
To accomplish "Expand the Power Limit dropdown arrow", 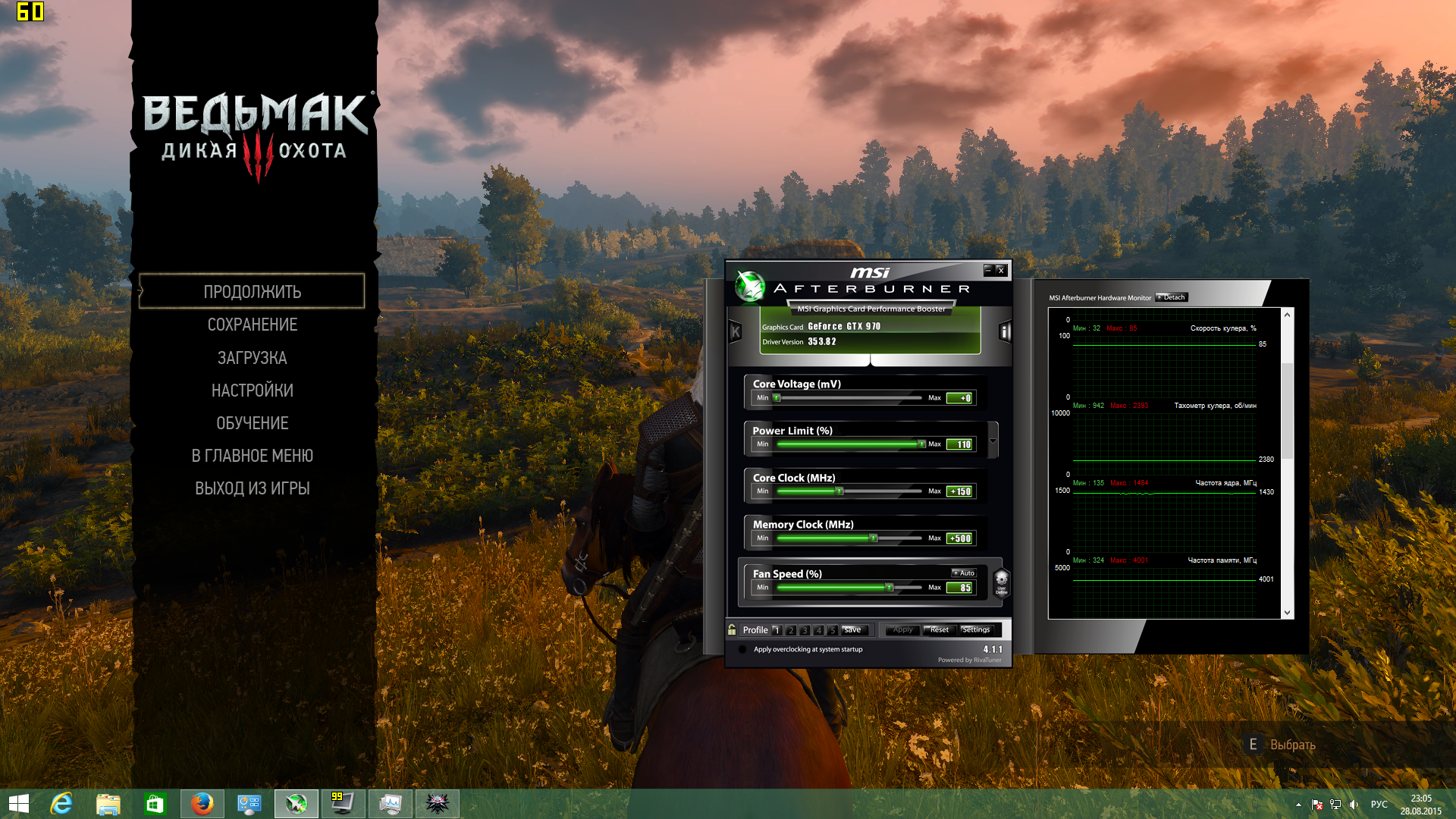I will click(x=993, y=441).
